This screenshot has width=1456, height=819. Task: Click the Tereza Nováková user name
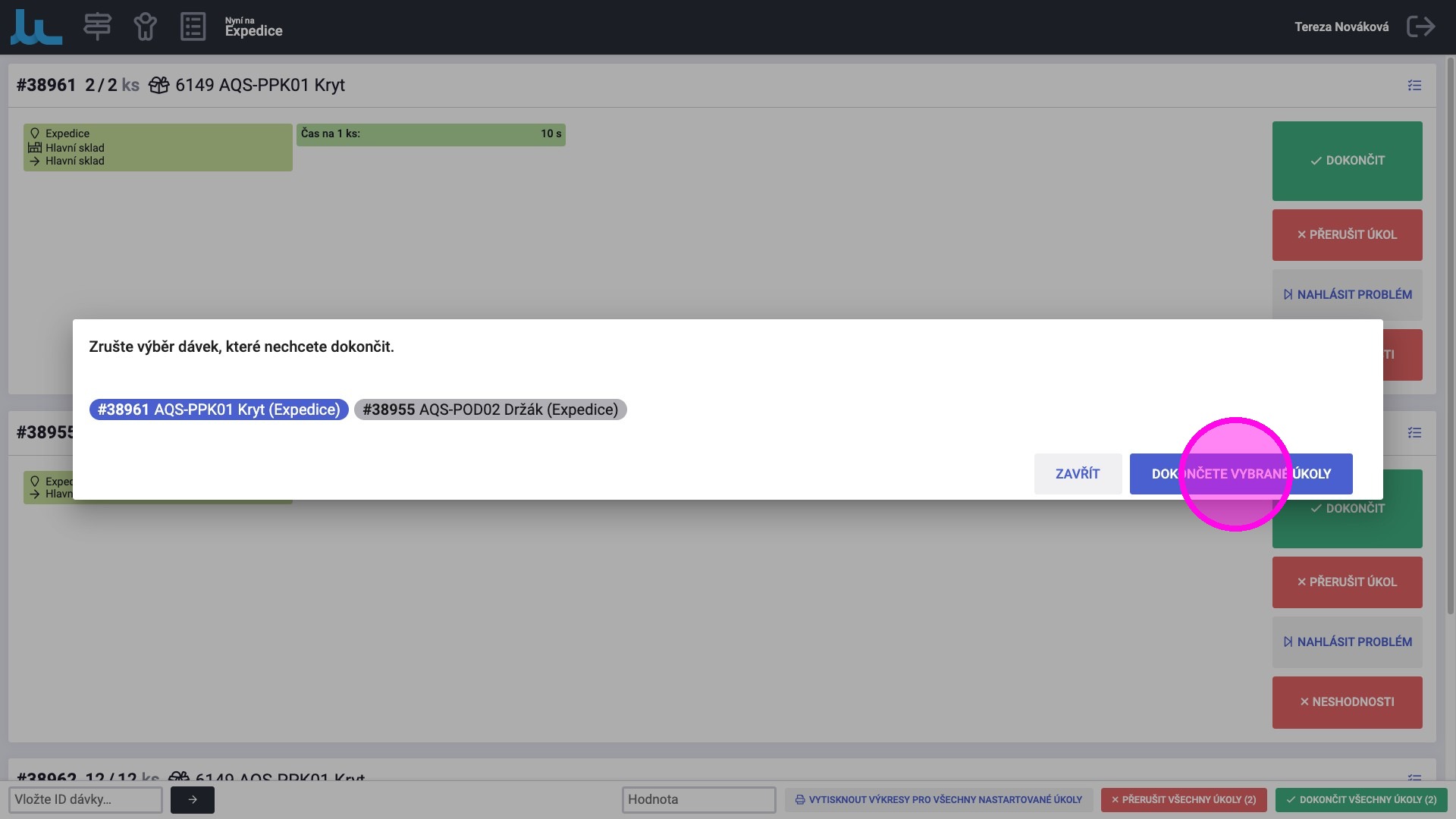pyautogui.click(x=1341, y=27)
